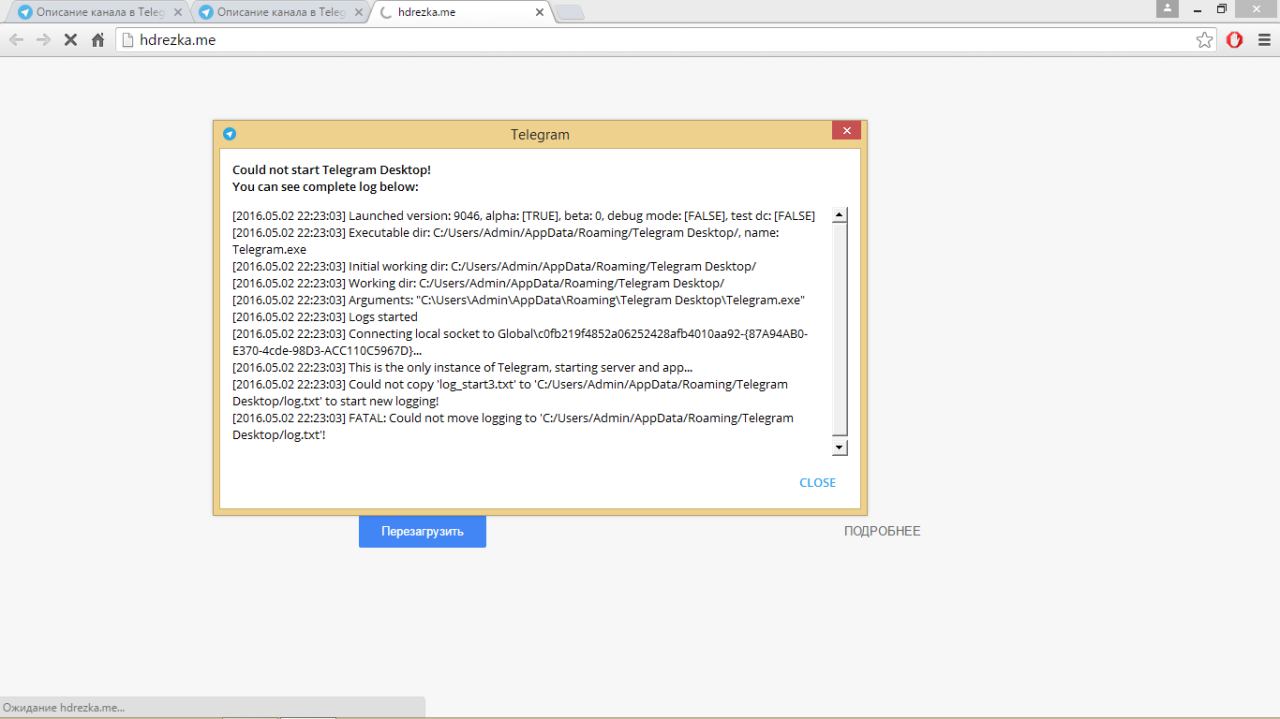Close the hdrezka.me tab
Image resolution: width=1280 pixels, height=719 pixels.
(539, 13)
